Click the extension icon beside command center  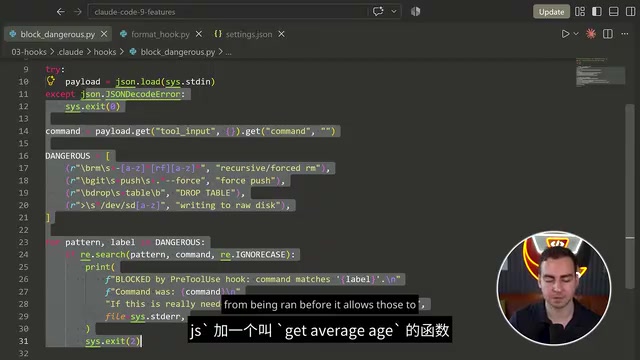coord(416,11)
